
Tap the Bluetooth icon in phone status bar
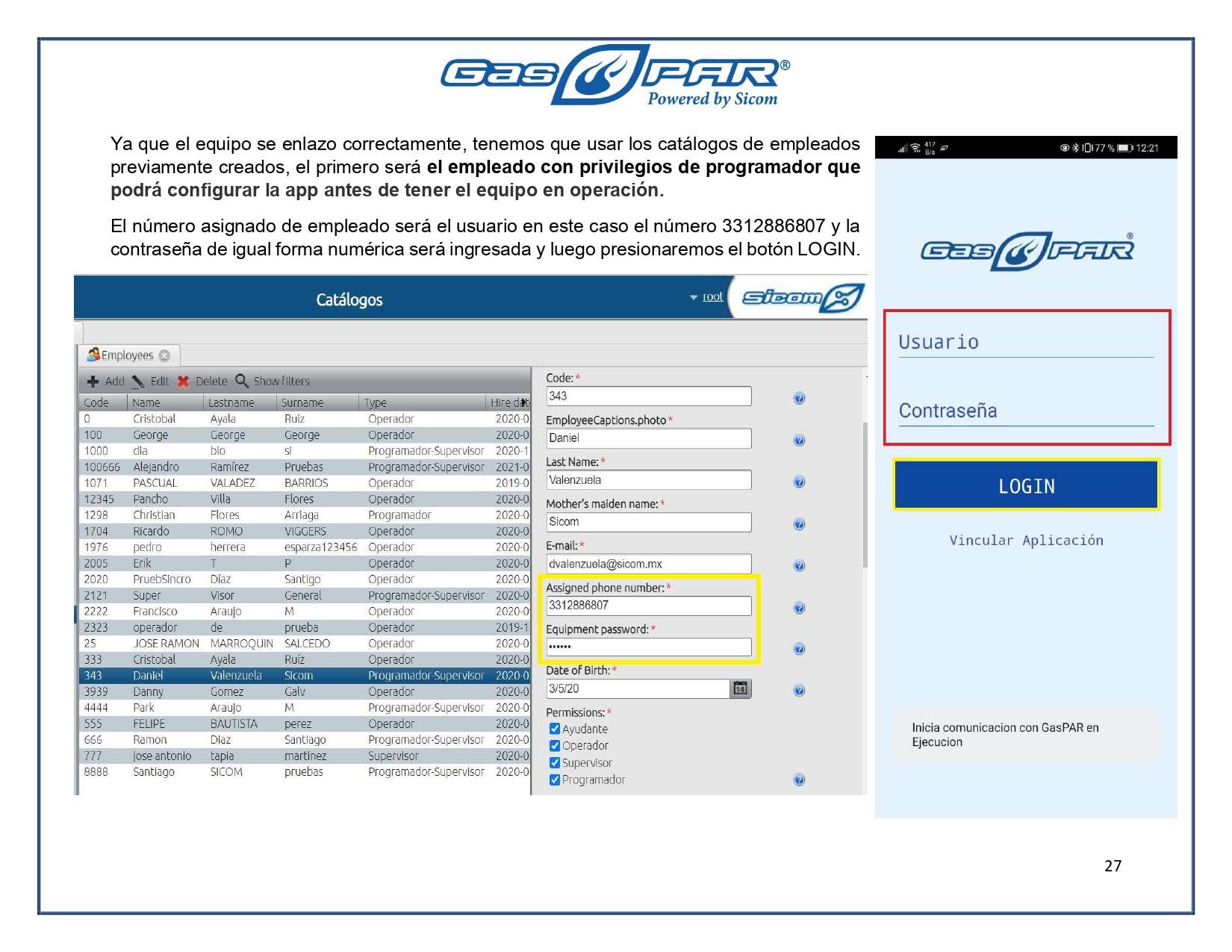coord(1076,148)
